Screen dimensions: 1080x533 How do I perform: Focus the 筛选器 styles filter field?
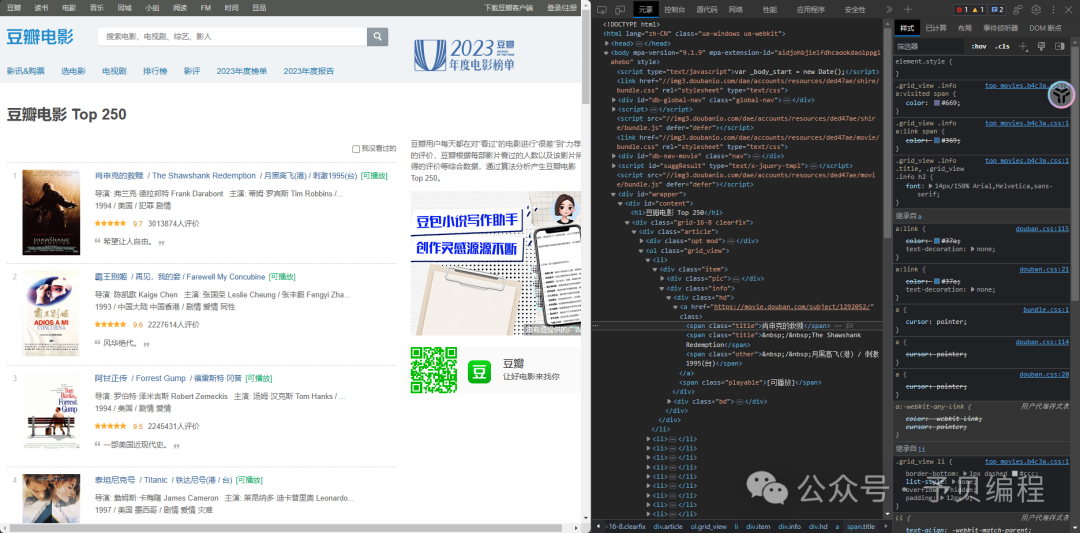point(928,46)
